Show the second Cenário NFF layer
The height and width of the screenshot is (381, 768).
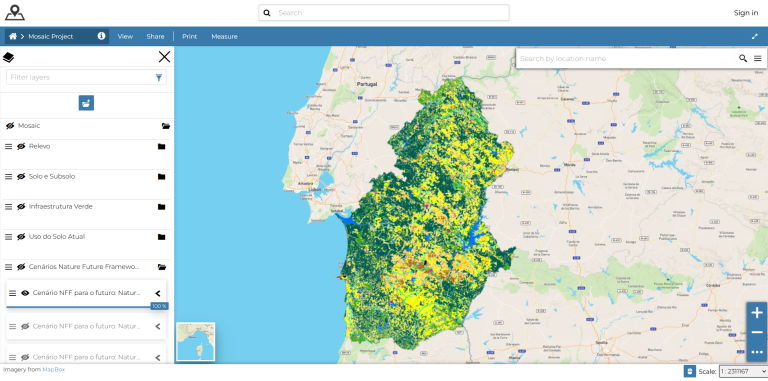[x=25, y=326]
